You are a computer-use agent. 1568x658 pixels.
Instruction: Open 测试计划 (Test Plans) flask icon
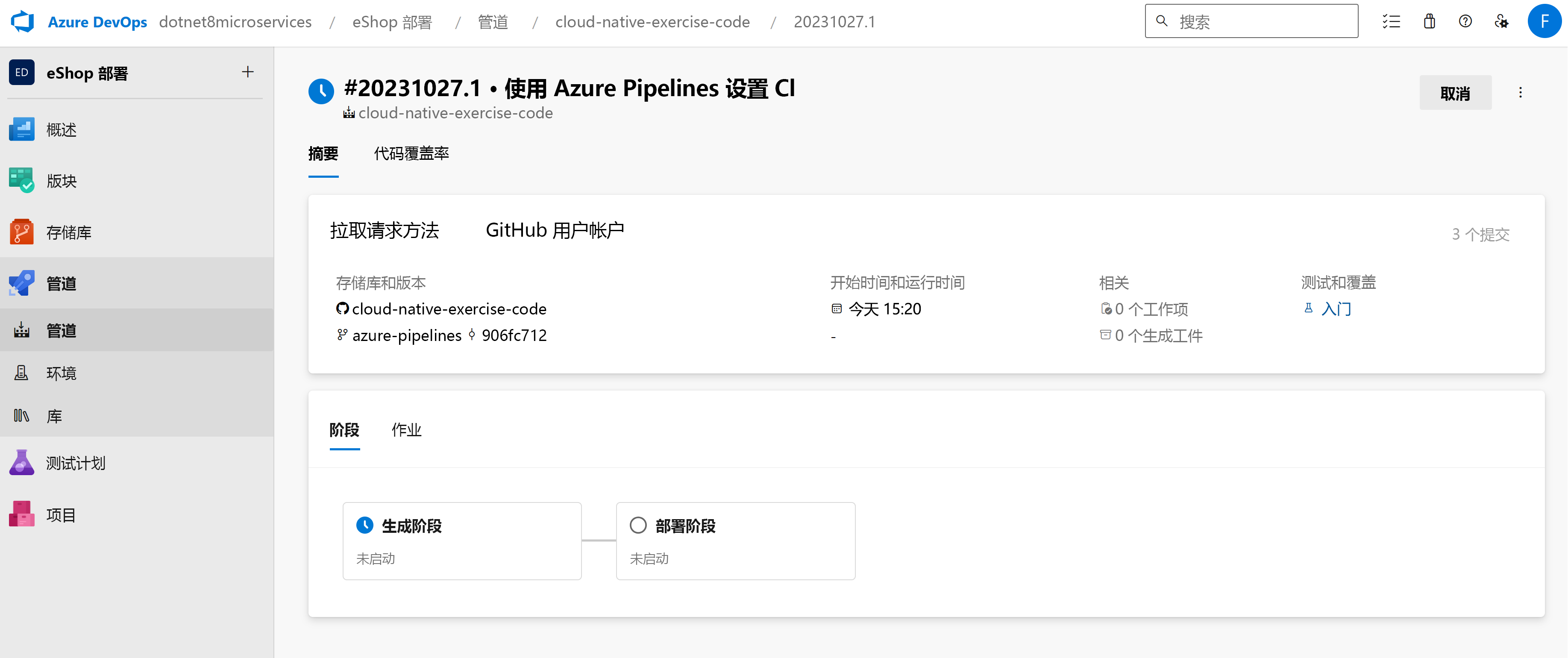(22, 463)
